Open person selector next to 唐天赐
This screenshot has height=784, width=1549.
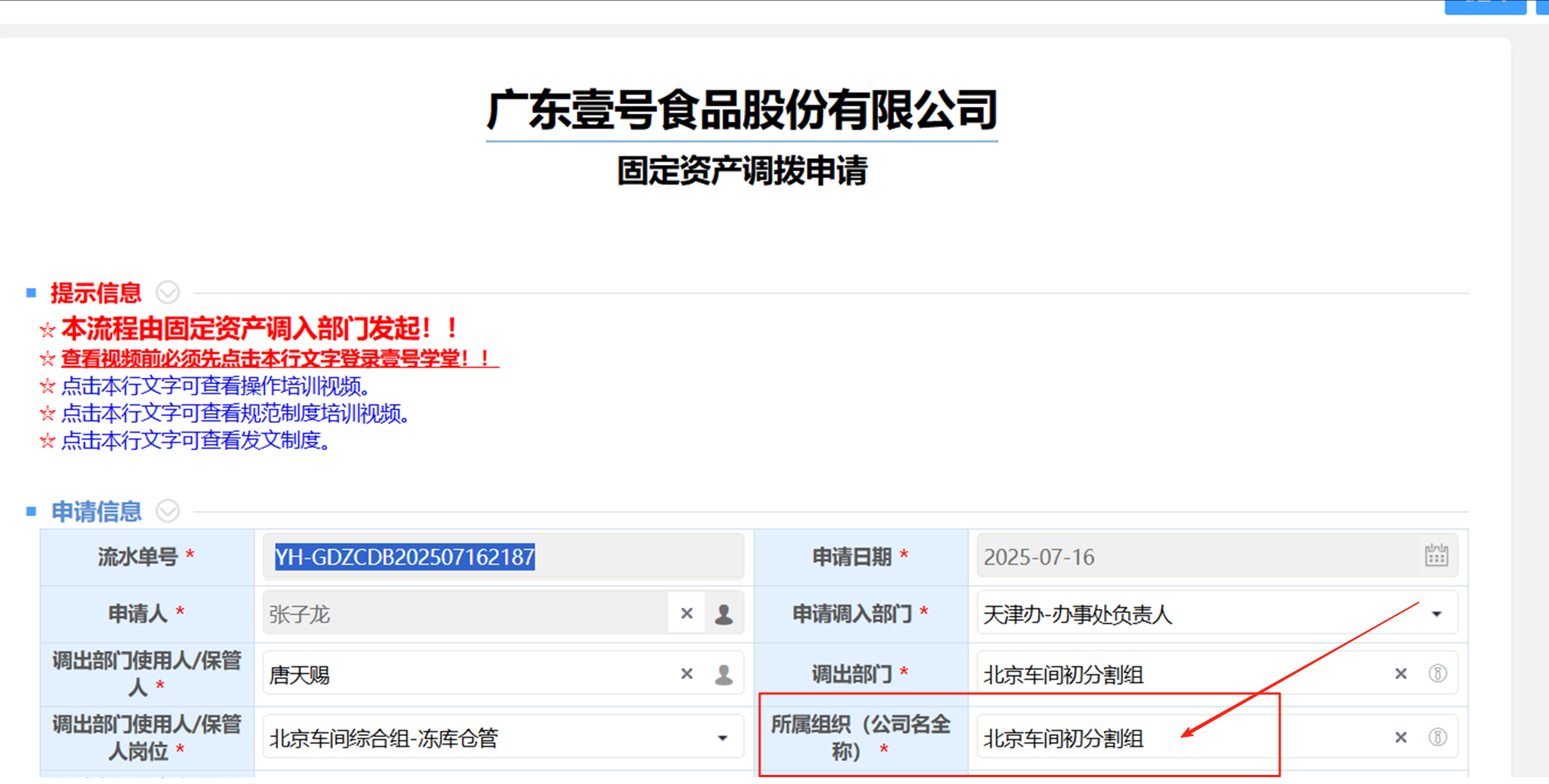click(x=724, y=674)
